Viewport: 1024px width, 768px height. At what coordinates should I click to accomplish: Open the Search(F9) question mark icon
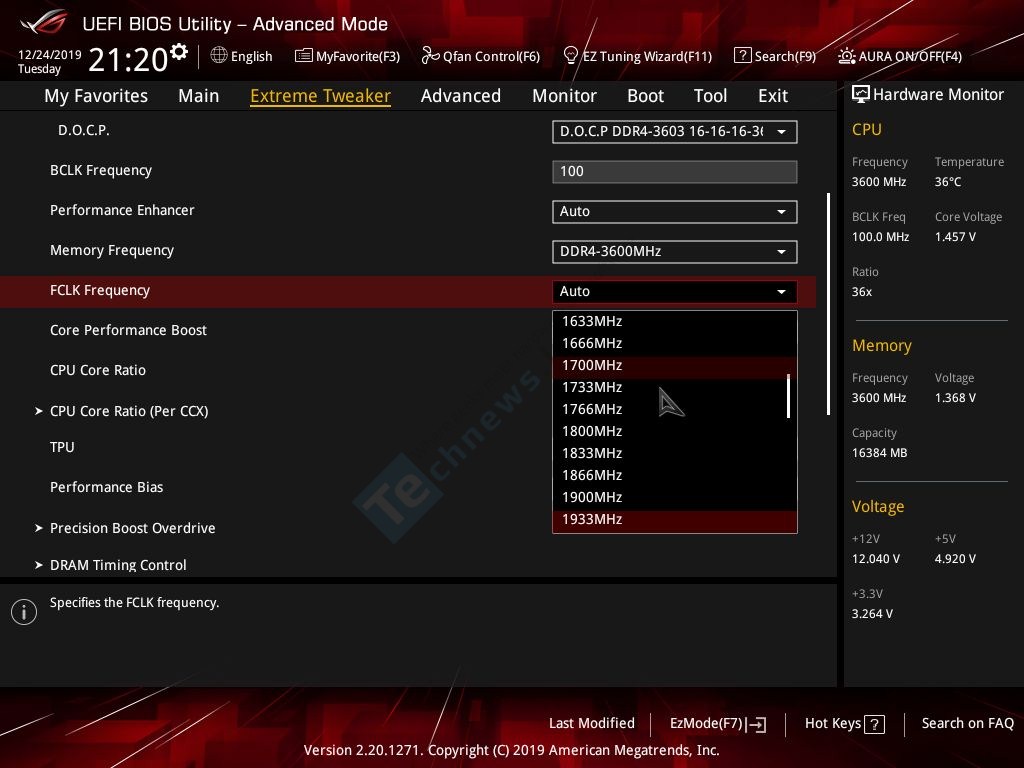pos(743,56)
